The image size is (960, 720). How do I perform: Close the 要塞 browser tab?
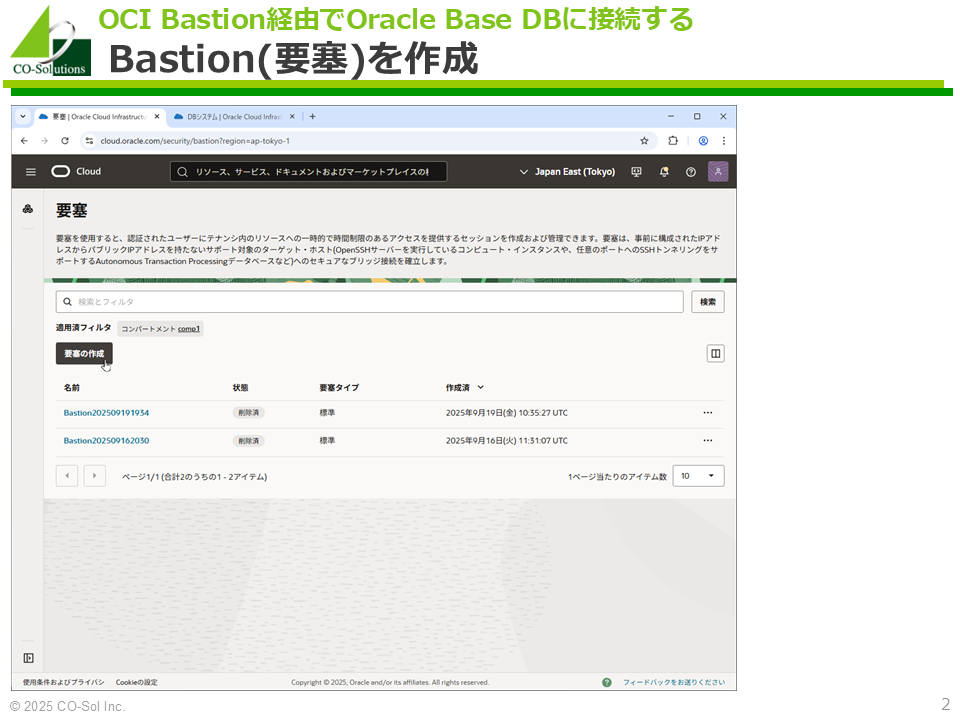coord(157,116)
